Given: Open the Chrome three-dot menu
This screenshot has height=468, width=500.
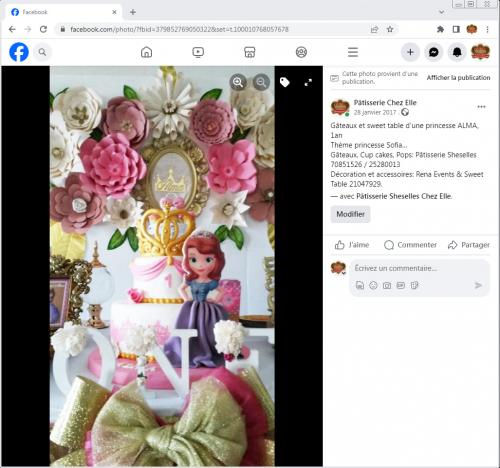Looking at the screenshot, I should pyautogui.click(x=487, y=29).
